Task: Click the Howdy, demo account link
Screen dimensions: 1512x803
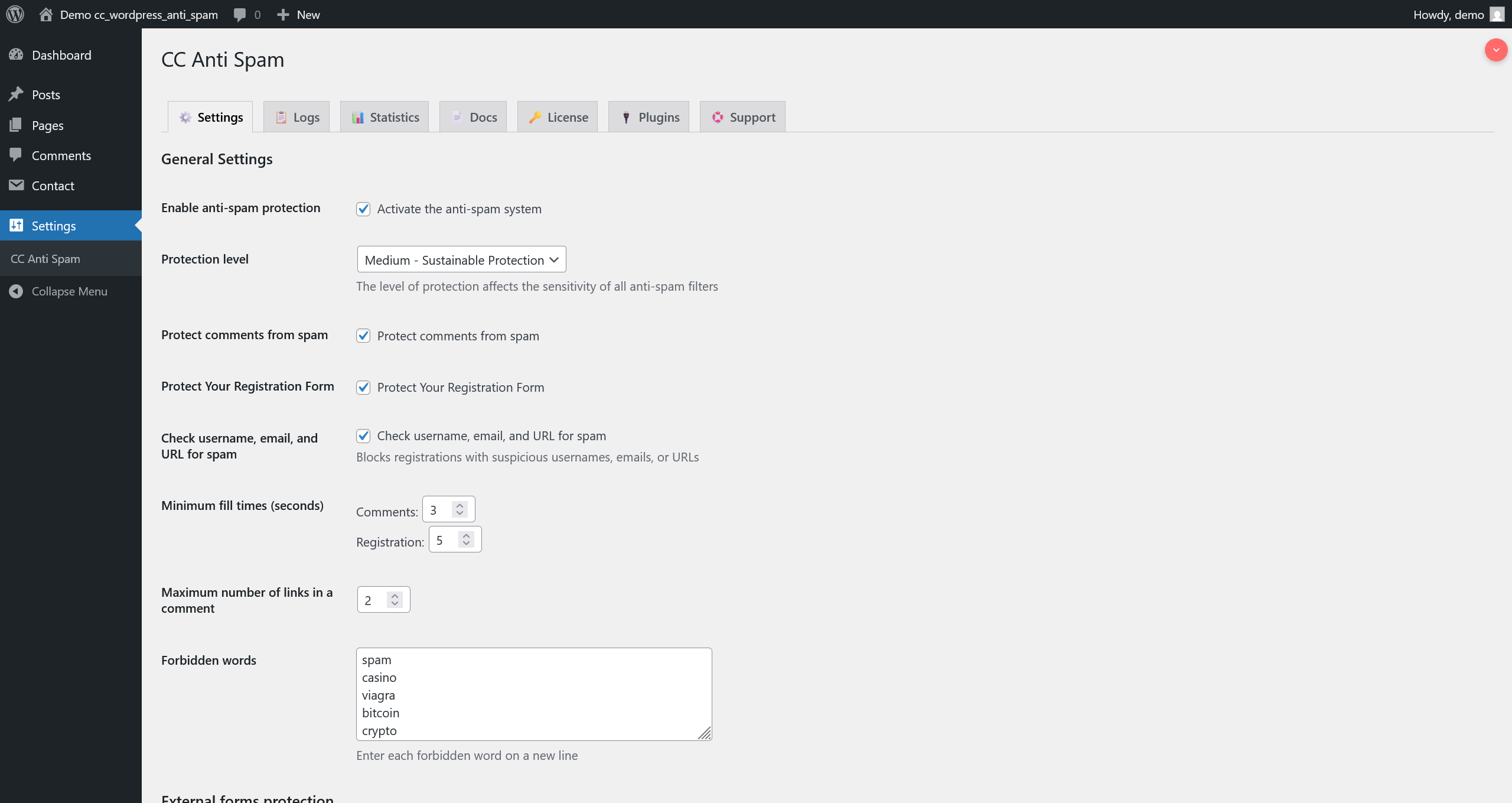Action: click(1449, 14)
